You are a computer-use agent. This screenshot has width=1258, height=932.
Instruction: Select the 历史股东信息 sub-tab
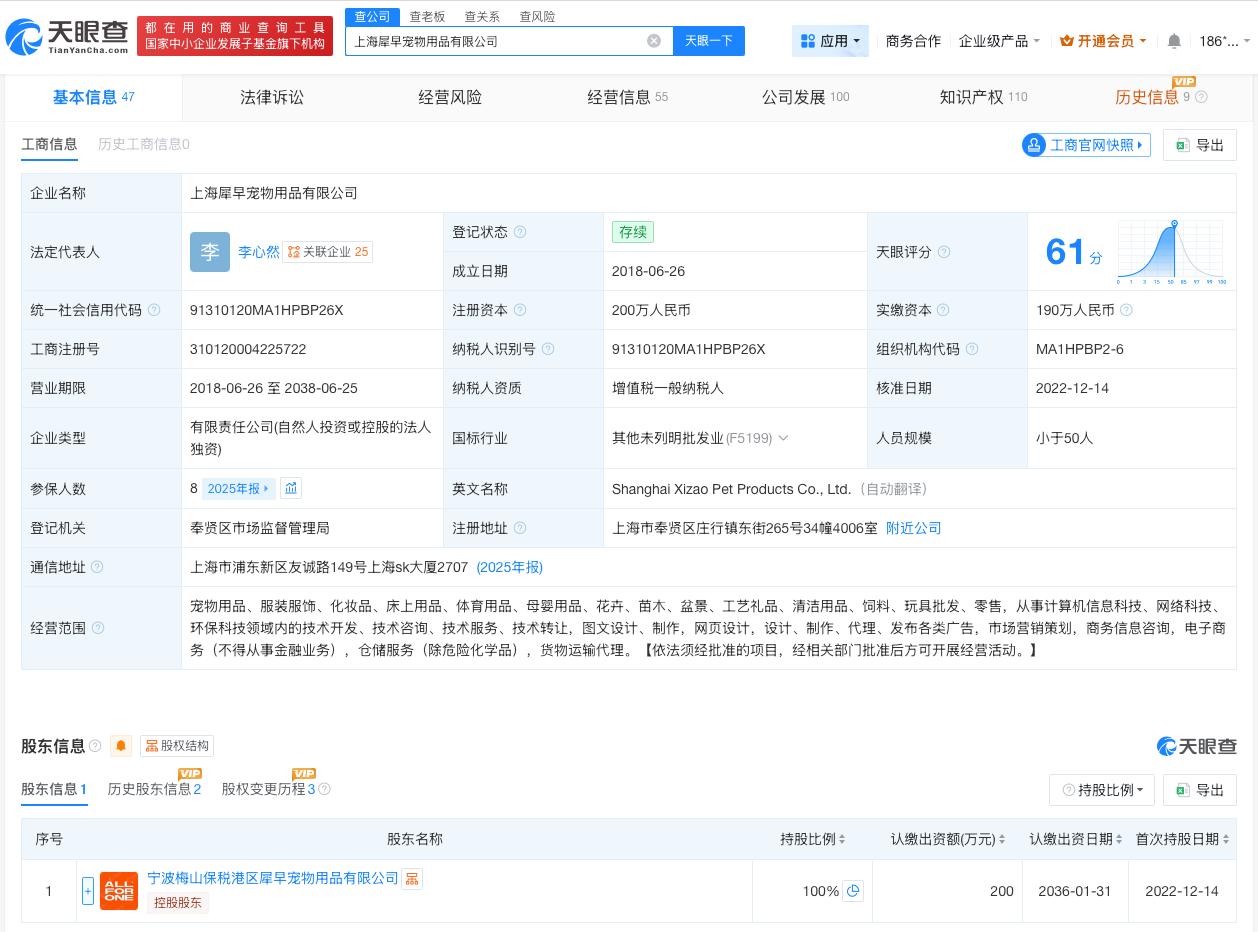pos(154,789)
